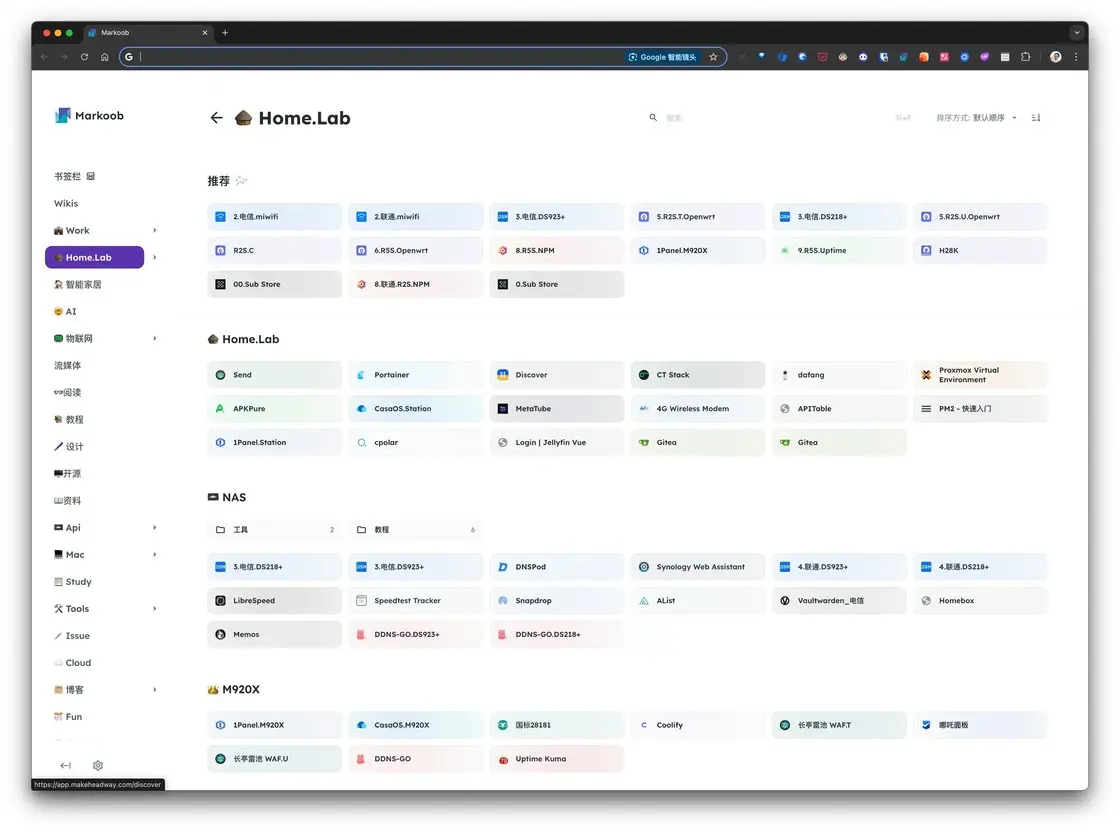This screenshot has height=832, width=1120.
Task: Open the 2.电信.miwifi bookmark
Action: [x=274, y=216]
